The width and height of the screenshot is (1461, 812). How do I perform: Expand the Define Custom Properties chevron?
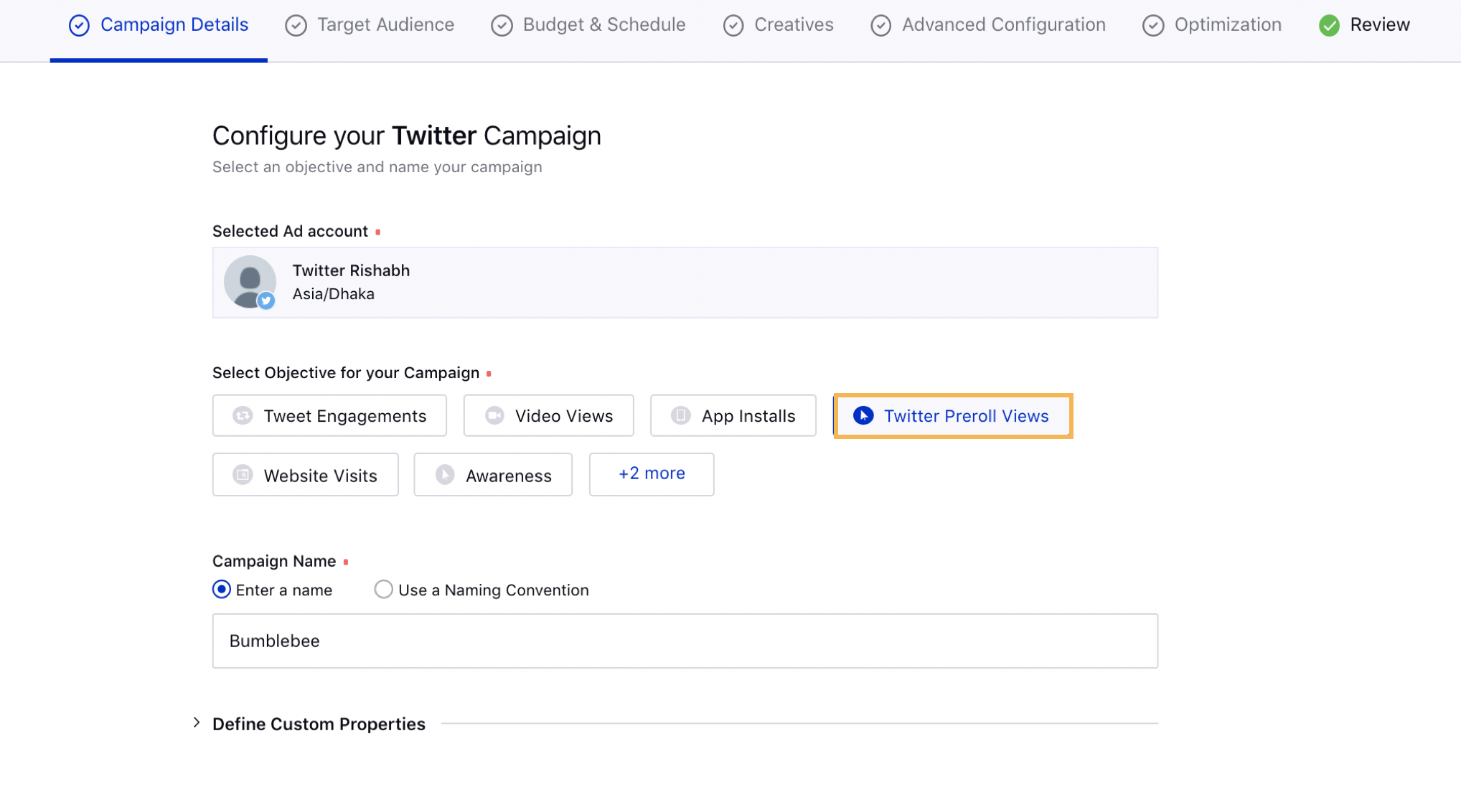pyautogui.click(x=196, y=723)
